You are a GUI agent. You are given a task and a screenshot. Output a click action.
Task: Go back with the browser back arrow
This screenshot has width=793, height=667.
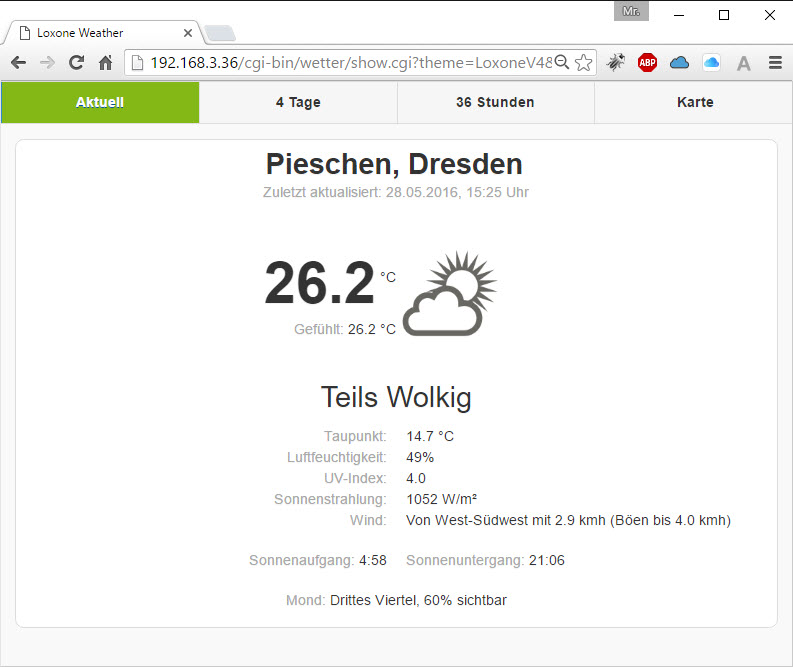[18, 63]
